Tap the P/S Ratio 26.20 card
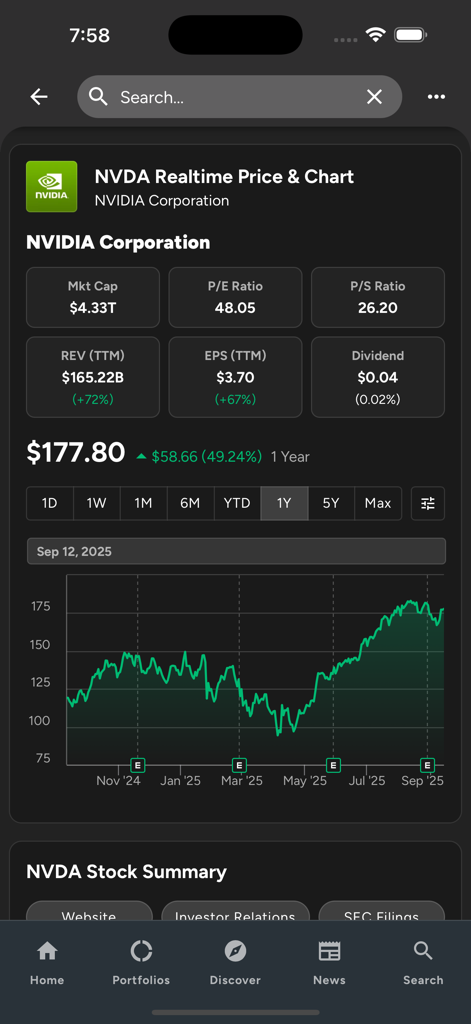The height and width of the screenshot is (1024, 471). pos(378,297)
